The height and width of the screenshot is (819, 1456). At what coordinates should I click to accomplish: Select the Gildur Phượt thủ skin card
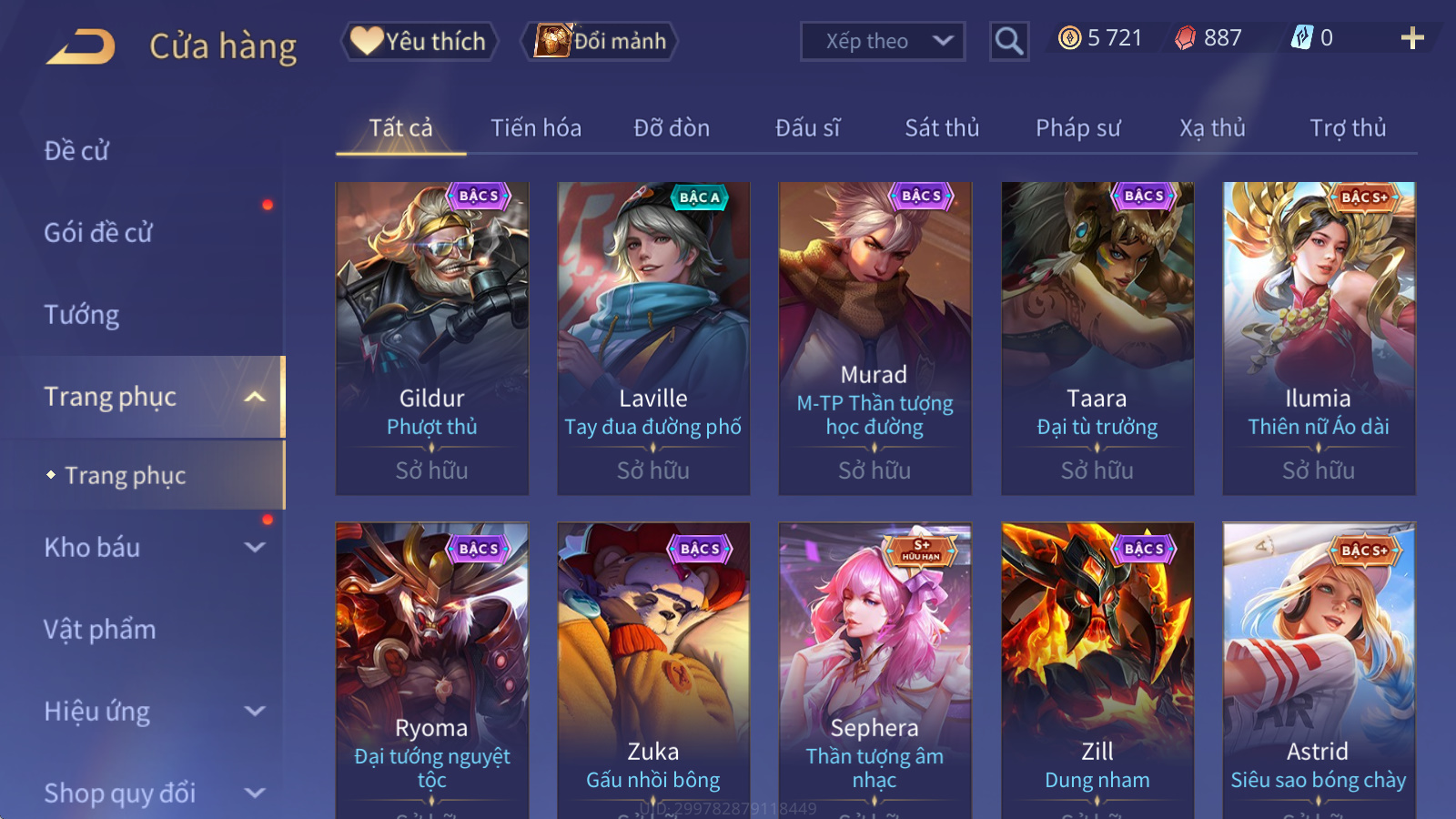pyautogui.click(x=432, y=339)
